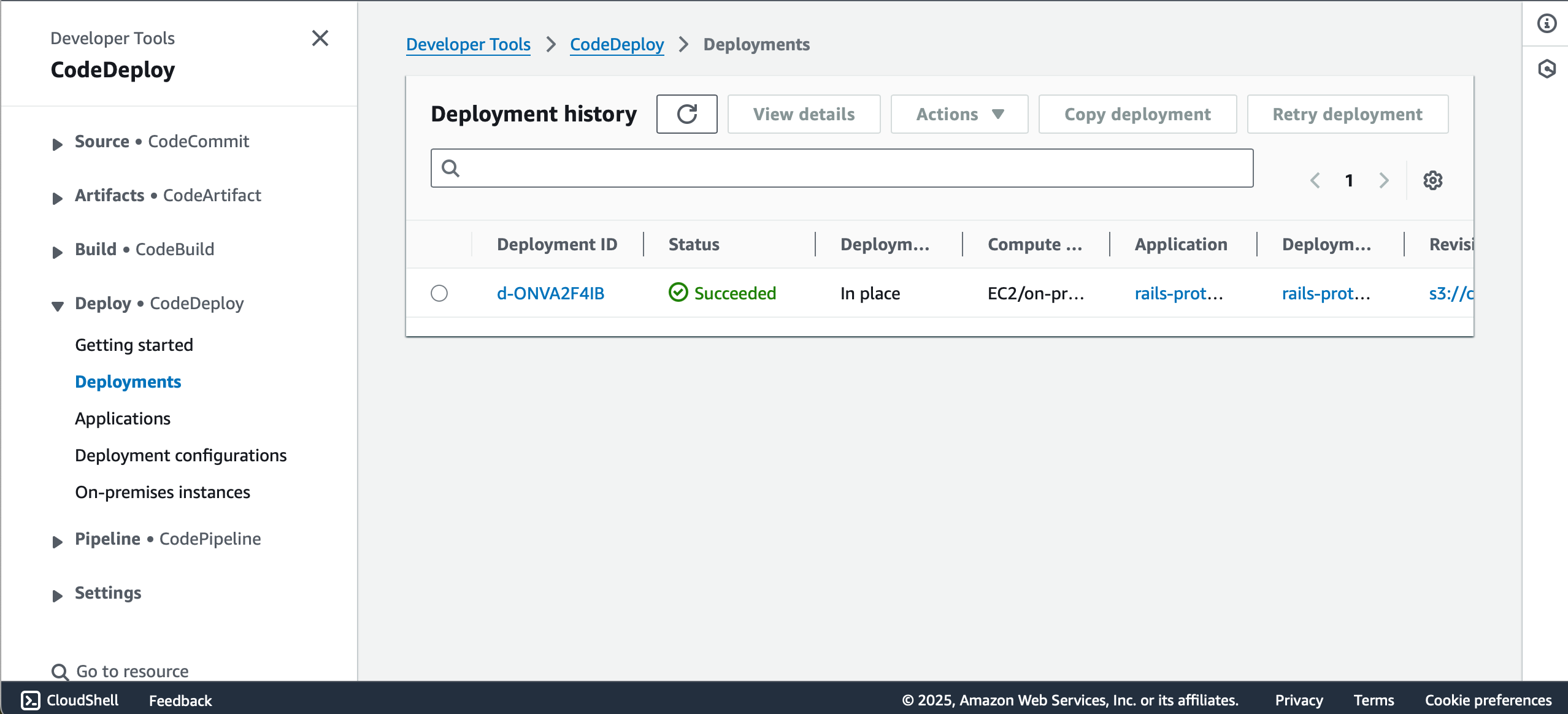1568x714 pixels.
Task: Expand the Artifacts CodeArtifact section
Action: tap(58, 198)
